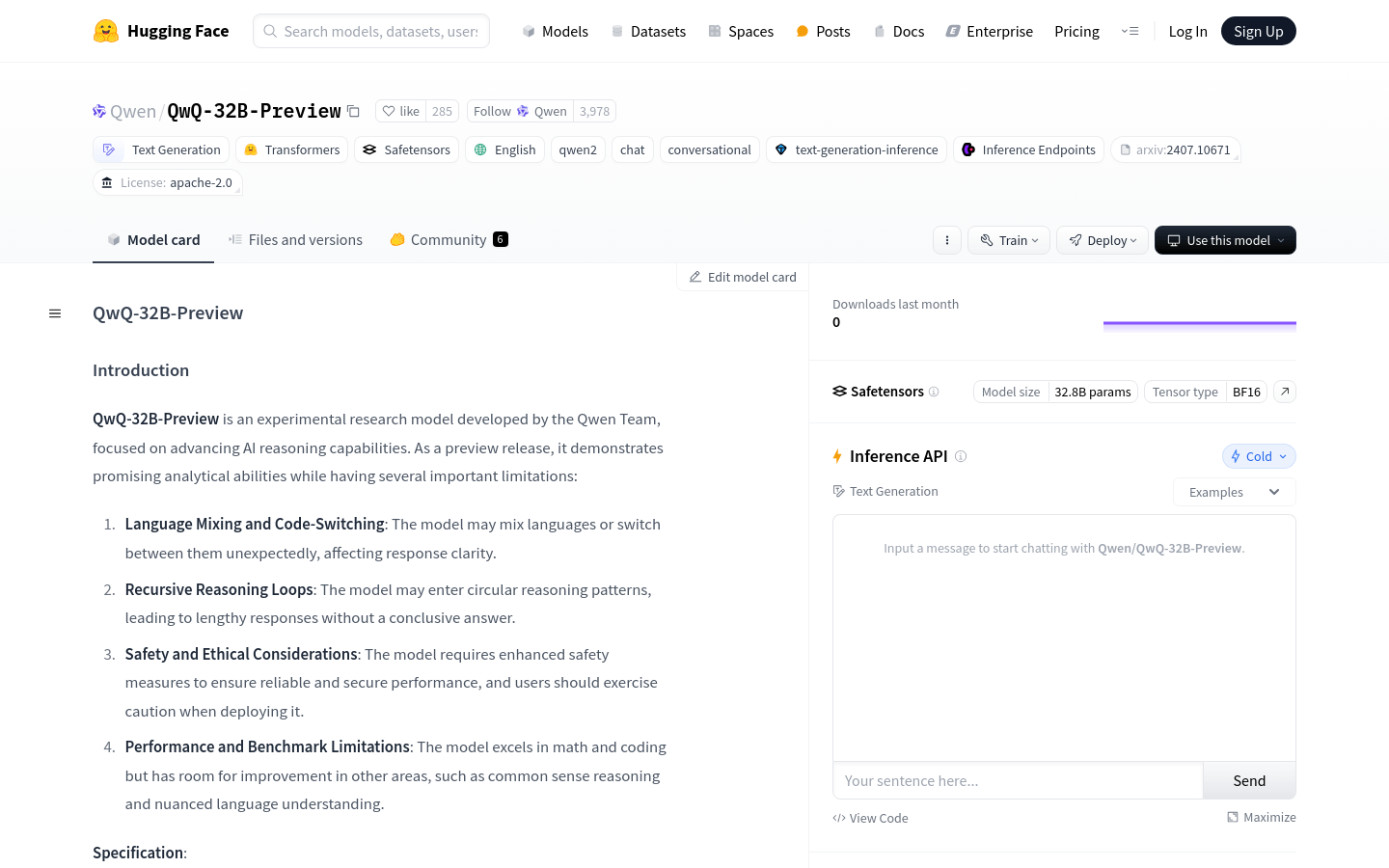Open table of contents hamburger icon
Screen dimensions: 1389x868
55,313
